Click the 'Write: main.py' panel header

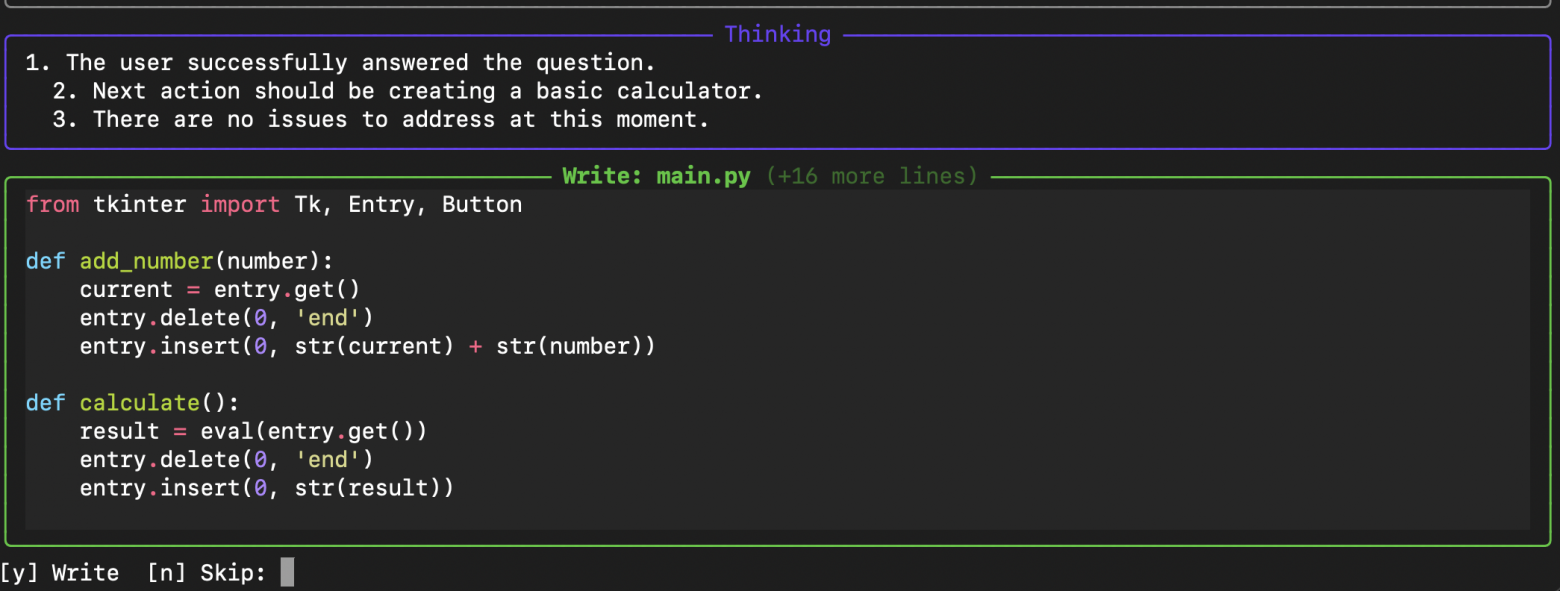point(655,176)
